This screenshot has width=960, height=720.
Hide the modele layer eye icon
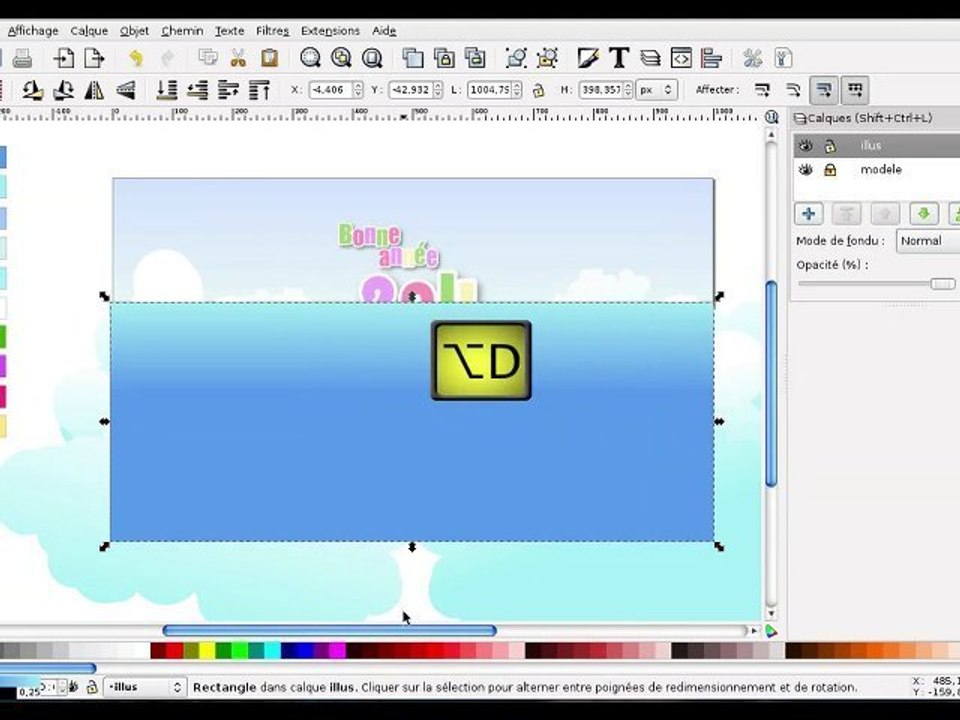[806, 170]
